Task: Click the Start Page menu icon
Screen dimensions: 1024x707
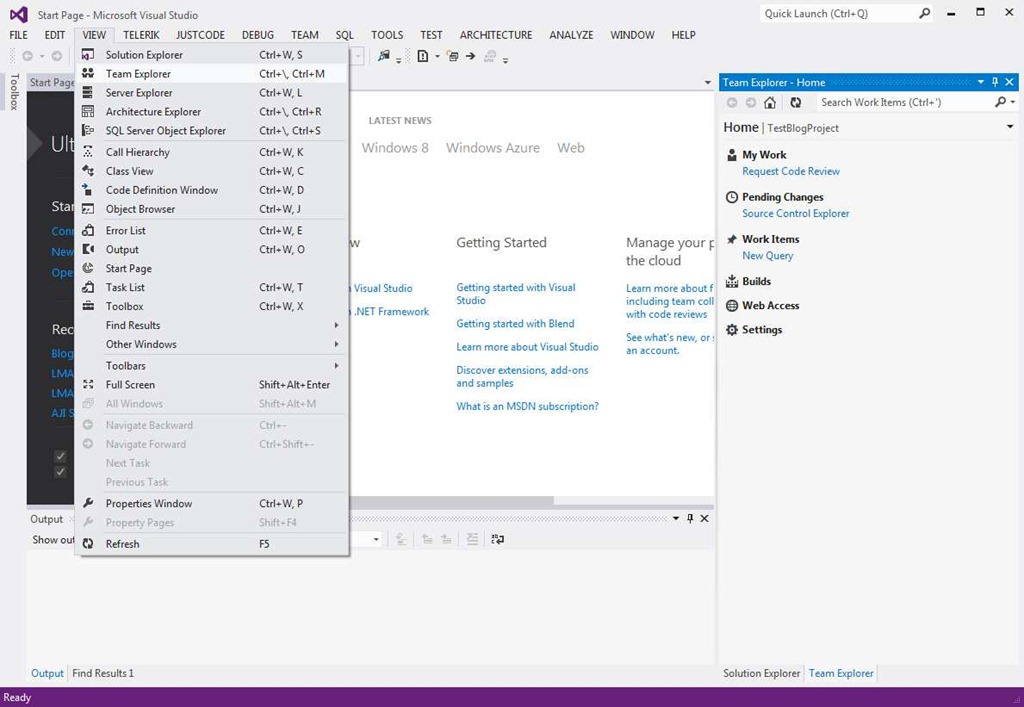Action: click(88, 268)
